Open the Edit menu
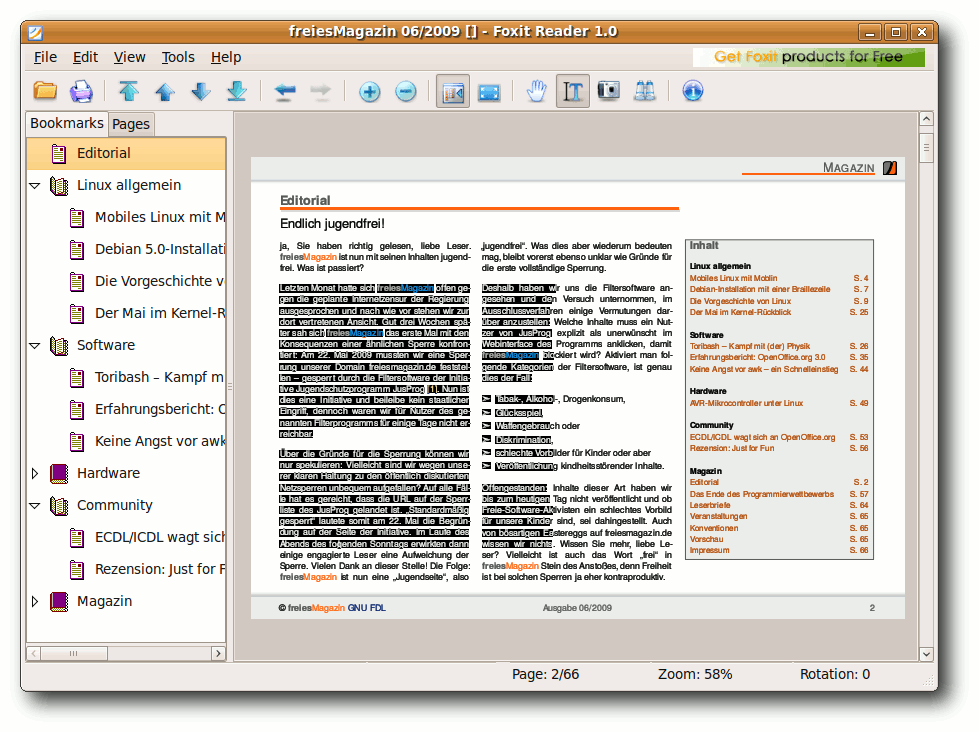 (85, 57)
